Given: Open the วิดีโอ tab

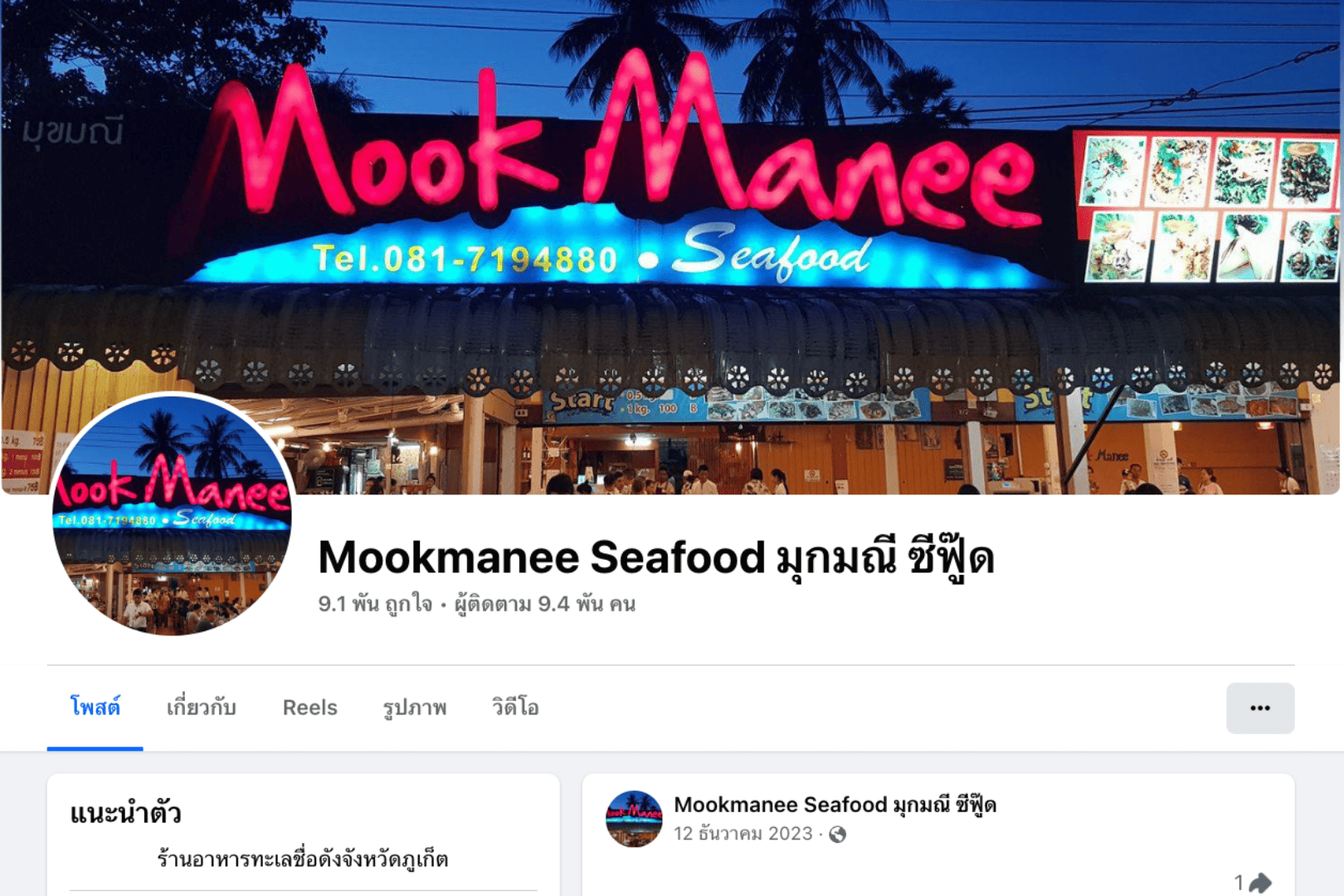Looking at the screenshot, I should [x=515, y=708].
